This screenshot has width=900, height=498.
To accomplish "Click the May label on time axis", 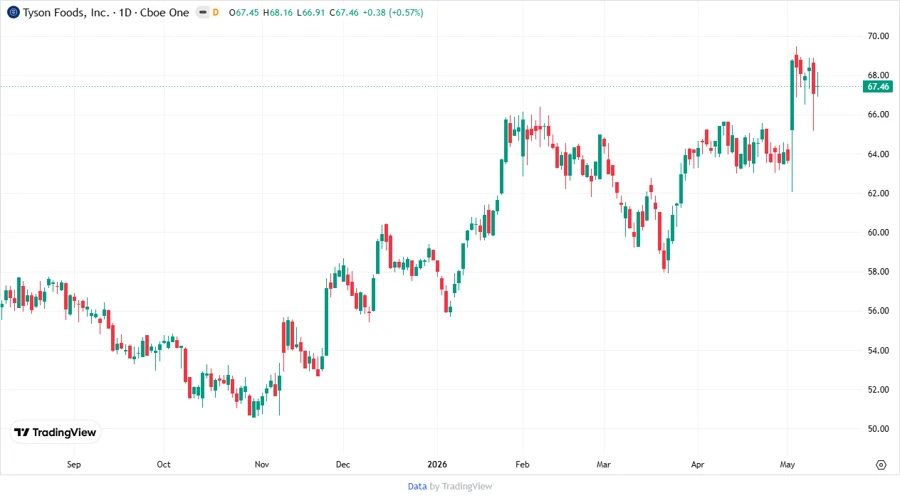I will coord(788,464).
